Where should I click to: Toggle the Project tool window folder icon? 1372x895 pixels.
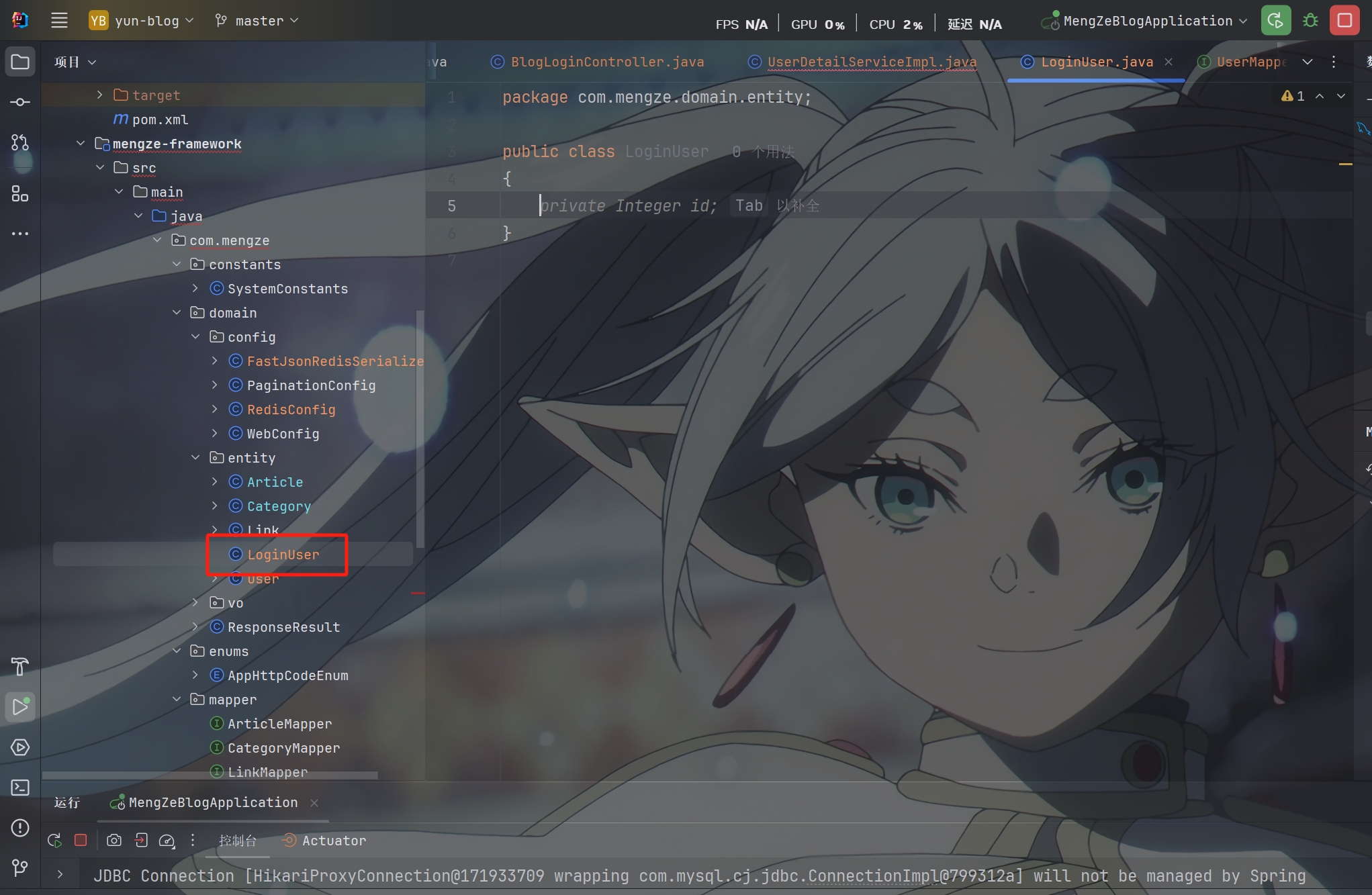coord(20,62)
